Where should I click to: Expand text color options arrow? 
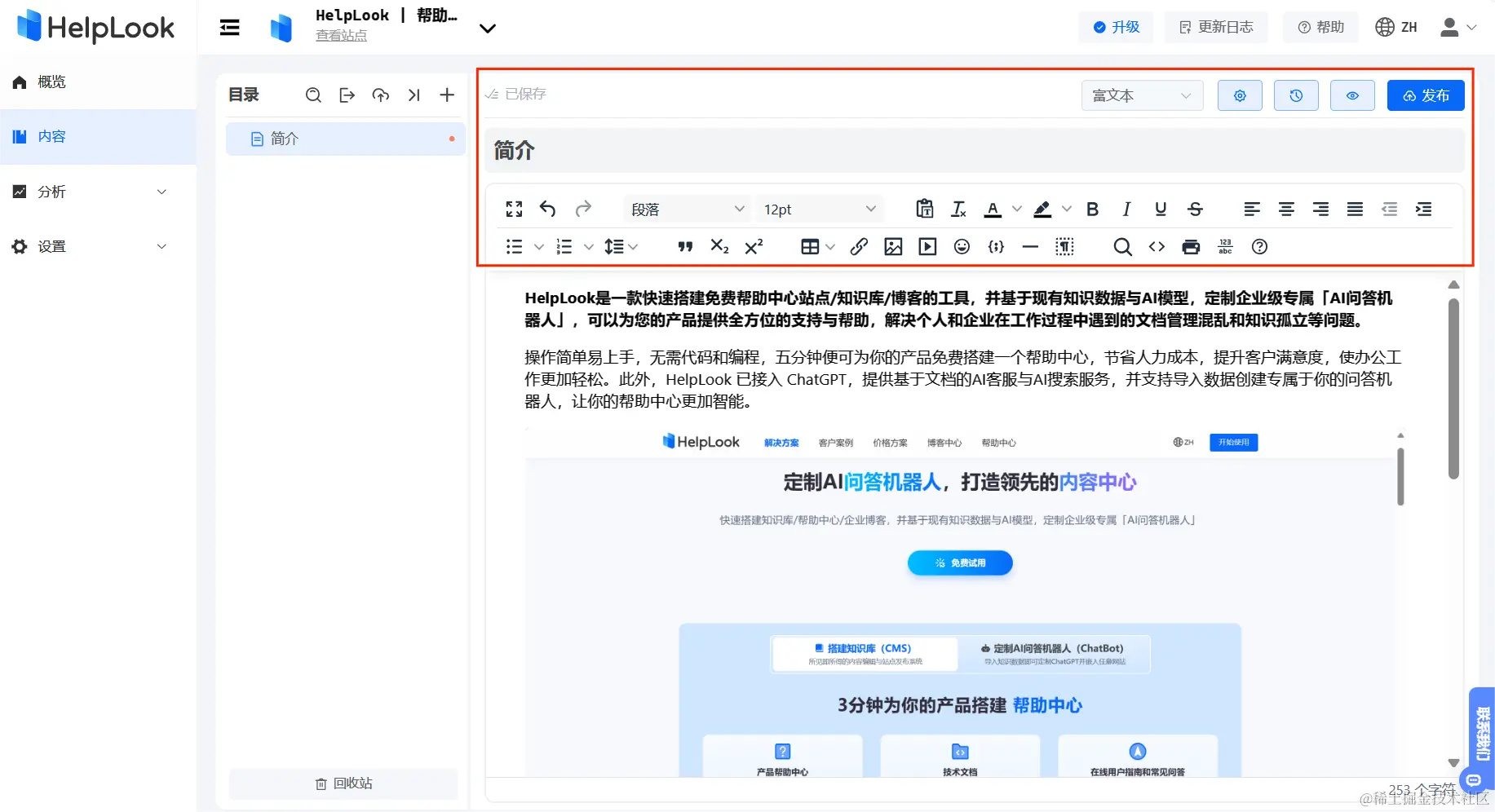click(1016, 210)
